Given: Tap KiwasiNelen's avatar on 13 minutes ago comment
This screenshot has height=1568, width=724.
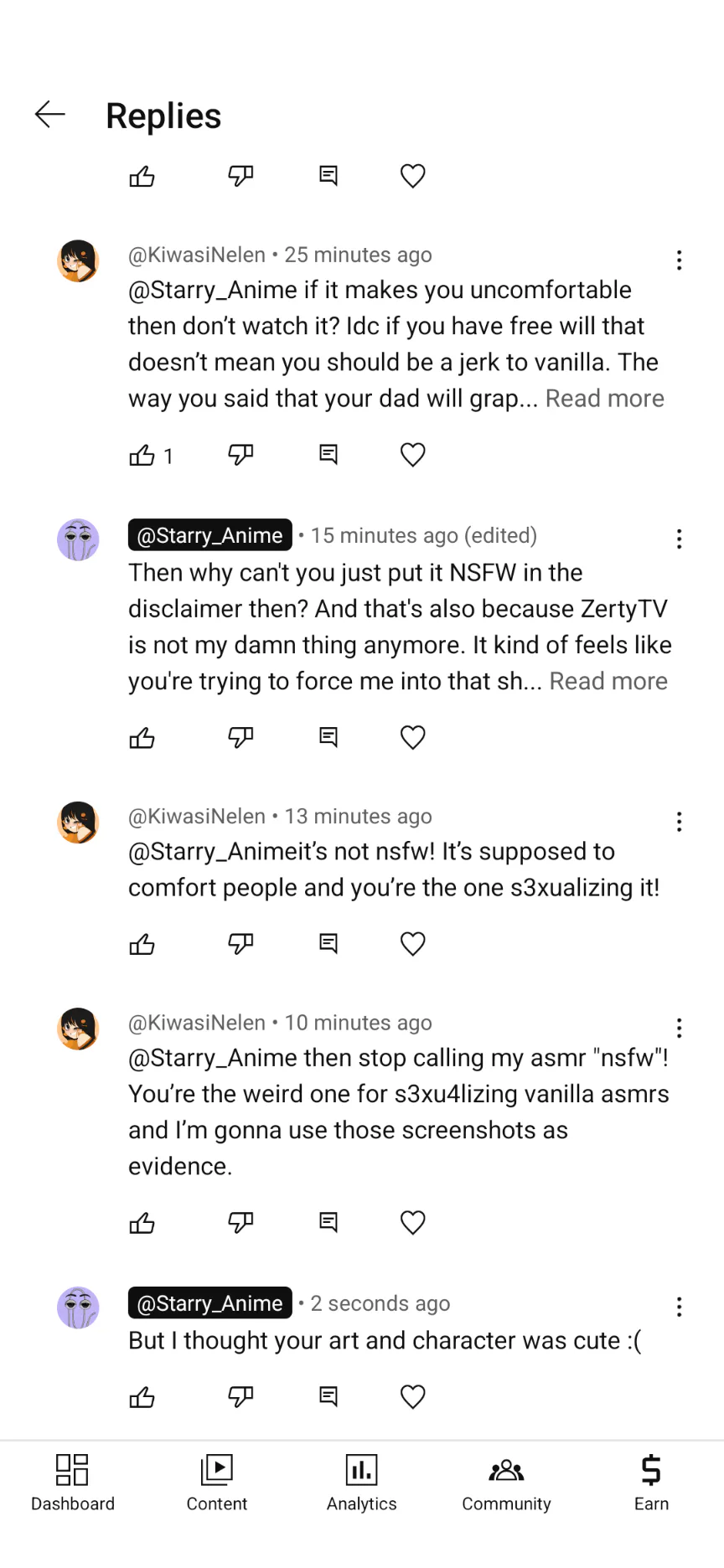Looking at the screenshot, I should pyautogui.click(x=78, y=823).
